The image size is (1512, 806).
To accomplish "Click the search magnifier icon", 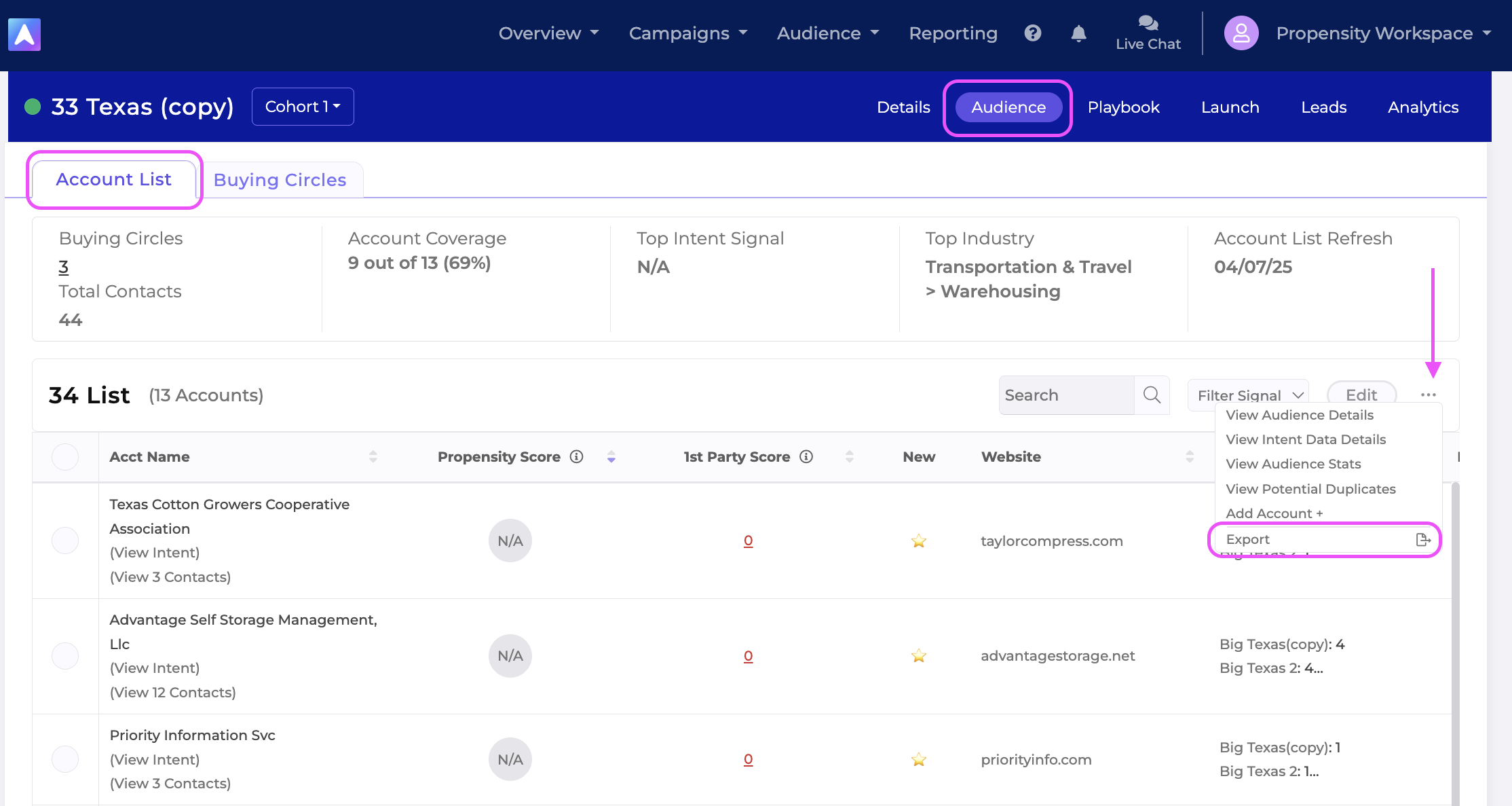I will tap(1152, 395).
